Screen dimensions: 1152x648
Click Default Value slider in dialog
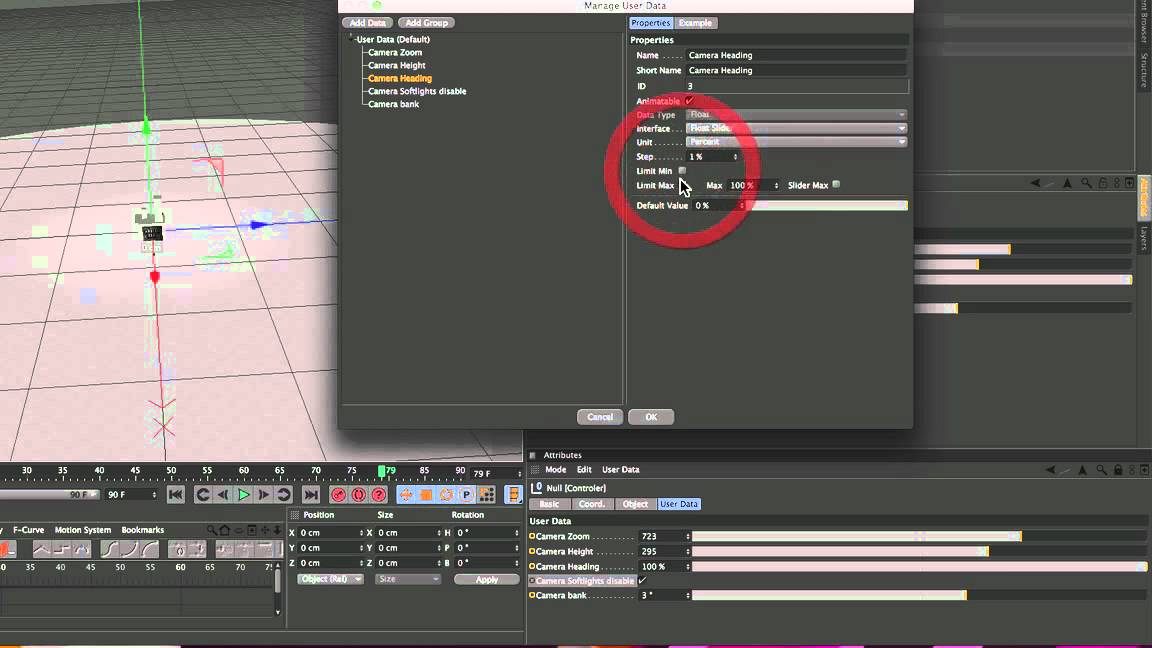coord(829,206)
